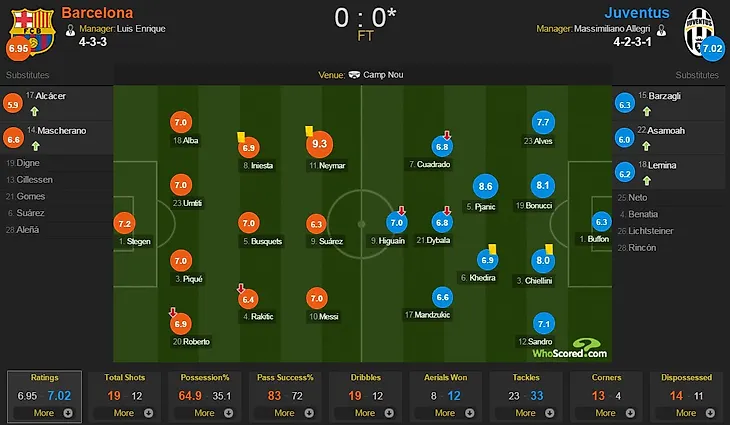Click the WhoScored.com logo

pos(570,349)
